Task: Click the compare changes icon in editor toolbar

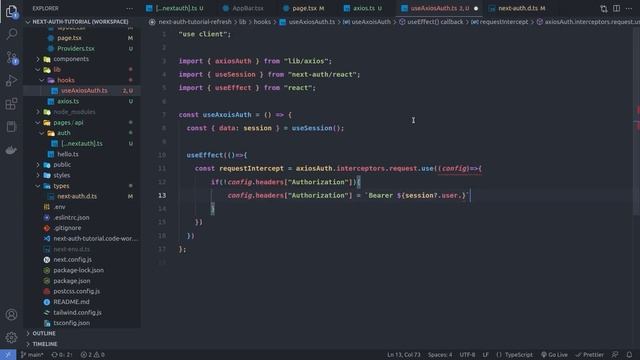Action: (604, 8)
